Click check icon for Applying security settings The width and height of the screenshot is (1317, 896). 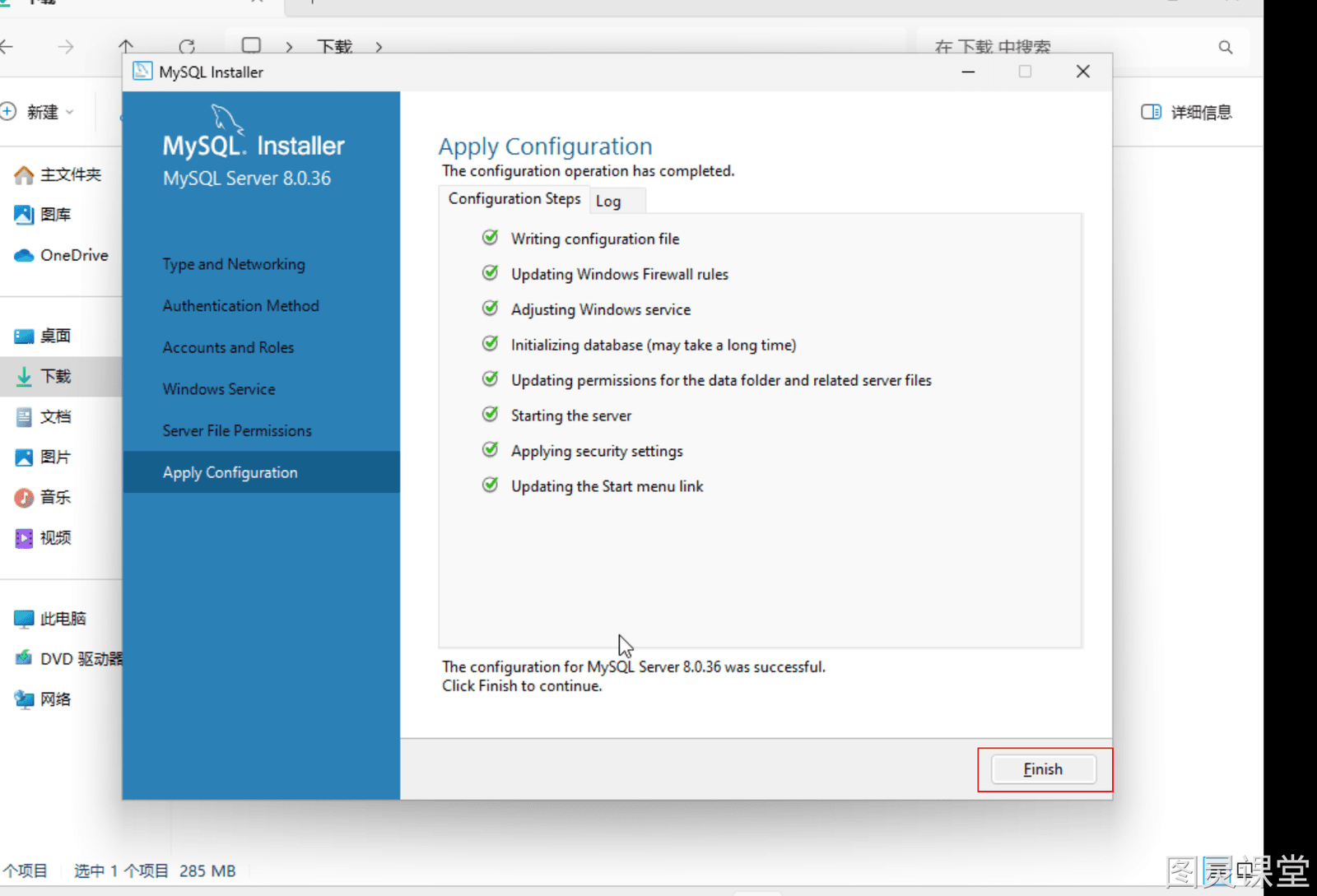(490, 450)
